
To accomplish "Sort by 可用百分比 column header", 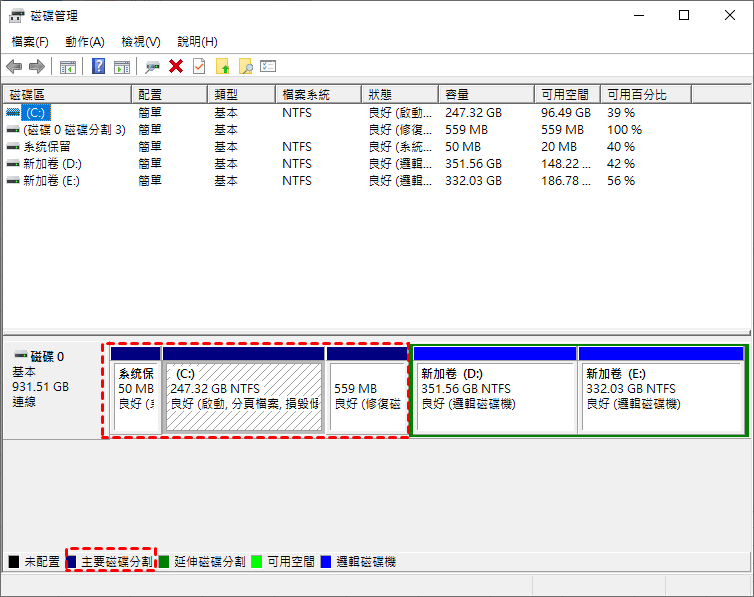I will click(646, 95).
